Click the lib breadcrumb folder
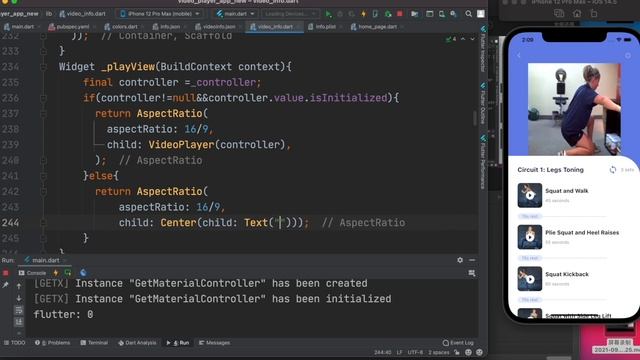The width and height of the screenshot is (640, 360). pyautogui.click(x=49, y=14)
